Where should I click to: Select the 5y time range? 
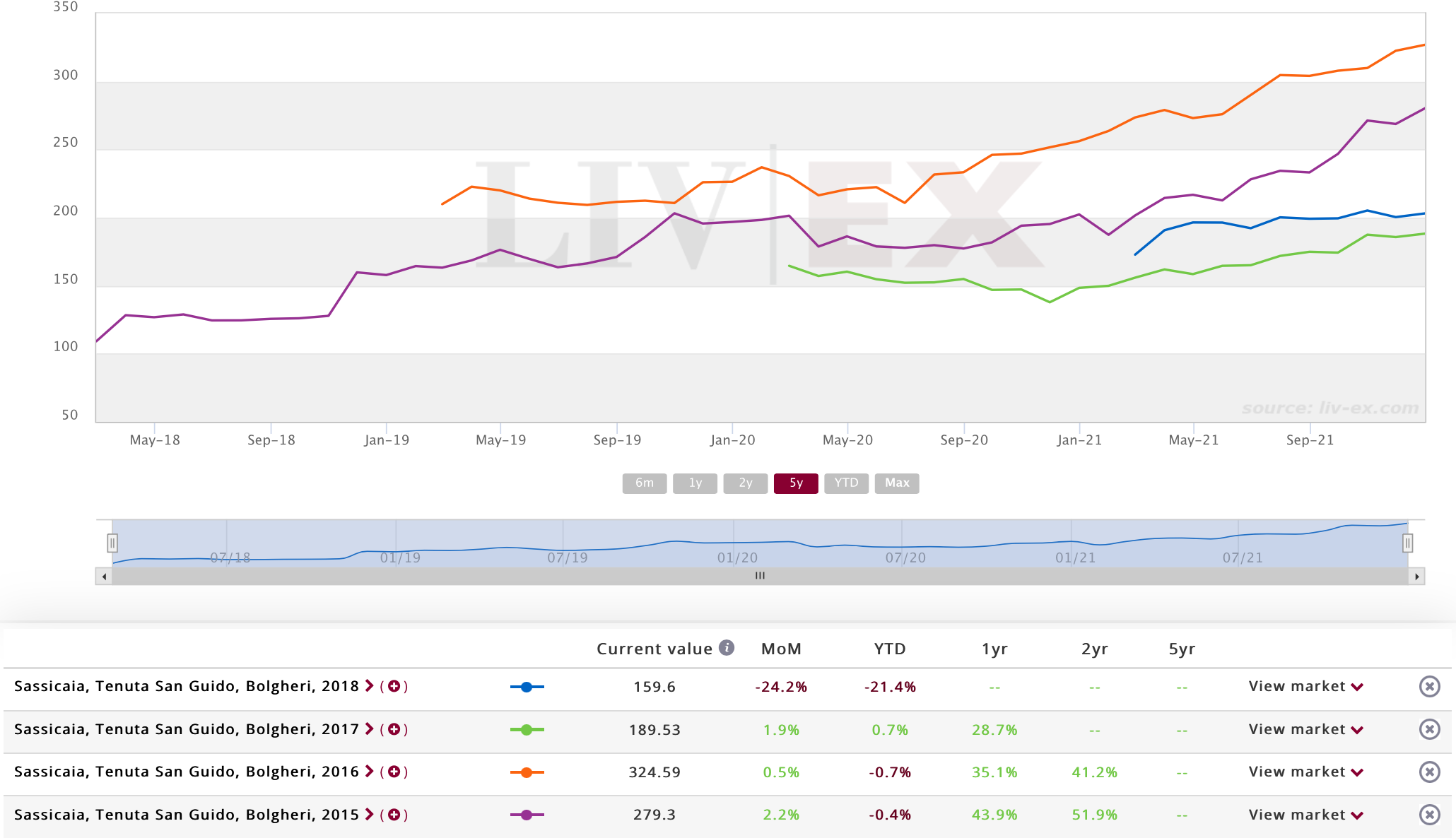pos(796,483)
